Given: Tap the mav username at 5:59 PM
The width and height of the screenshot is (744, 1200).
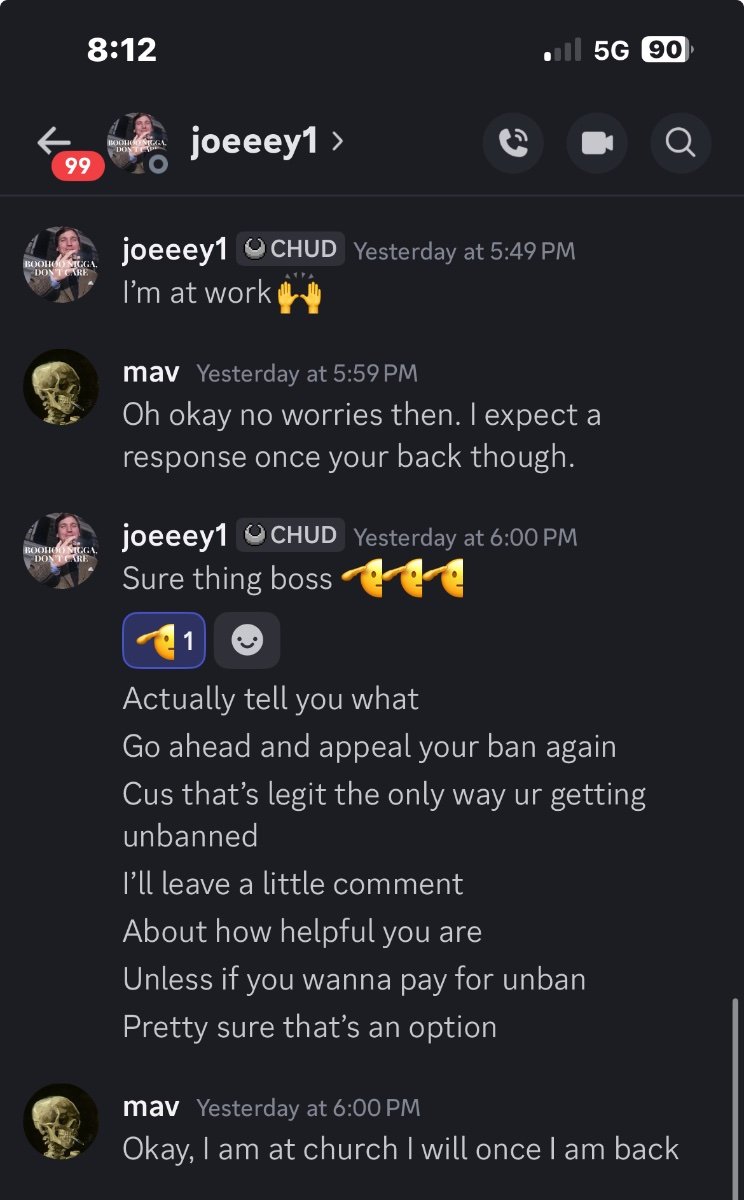Looking at the screenshot, I should 151,373.
